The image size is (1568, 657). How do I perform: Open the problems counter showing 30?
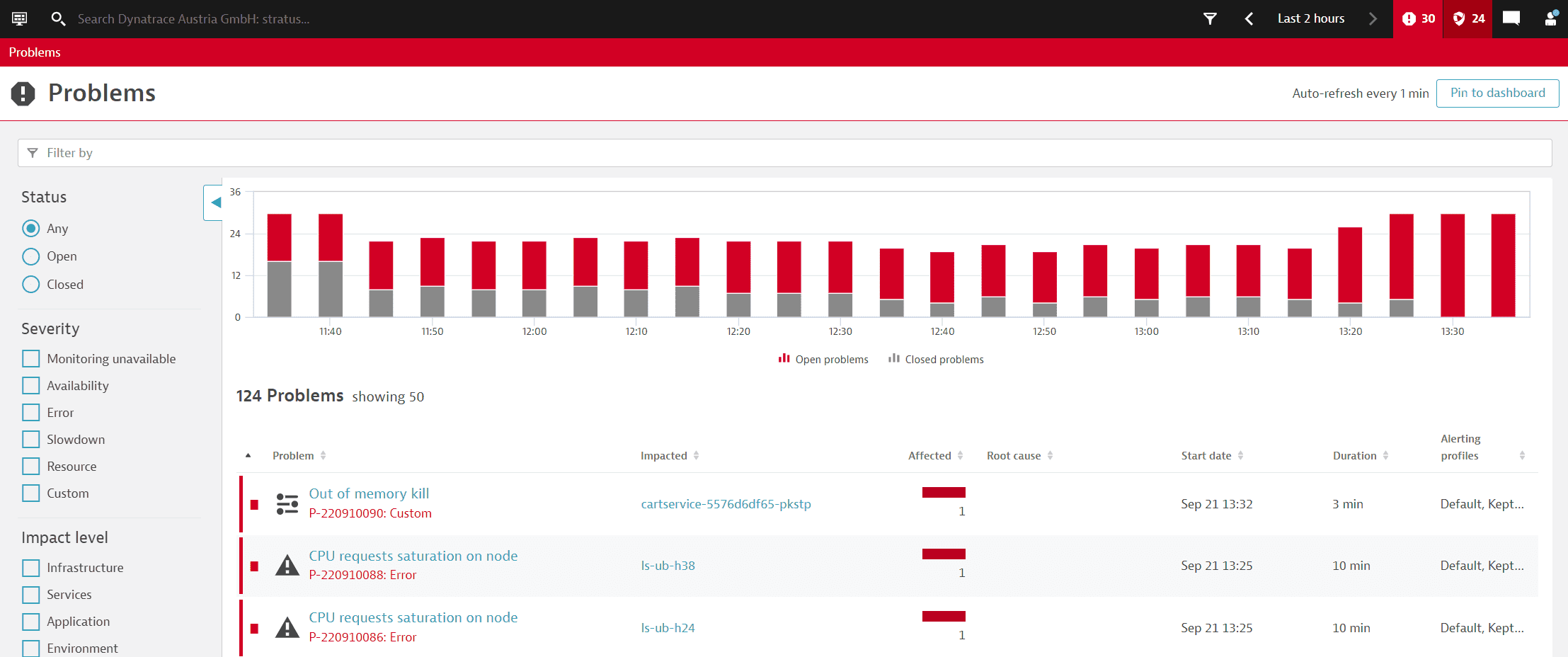[x=1417, y=18]
